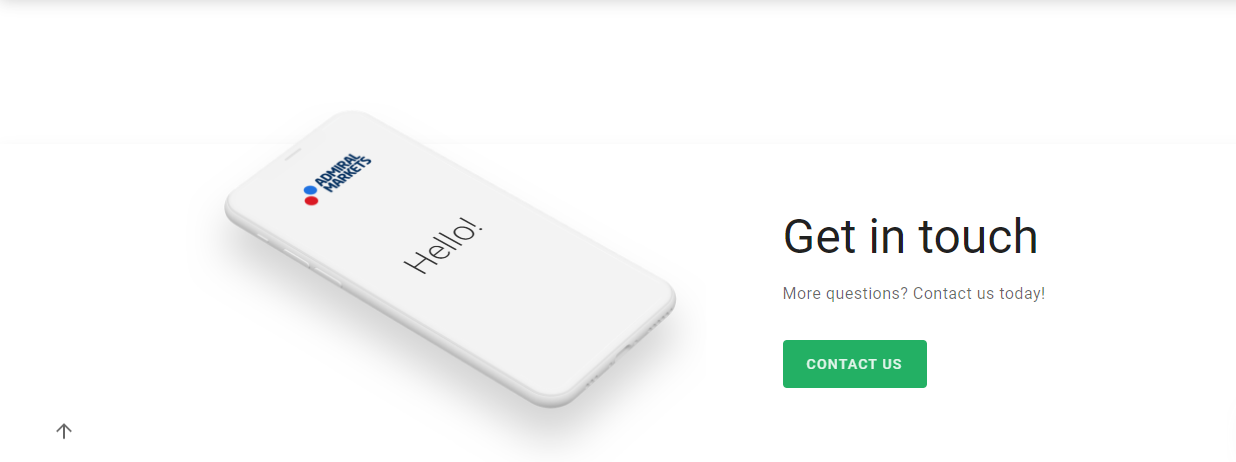Image resolution: width=1236 pixels, height=462 pixels.
Task: Click the word 'touch' in the heading
Action: 978,237
